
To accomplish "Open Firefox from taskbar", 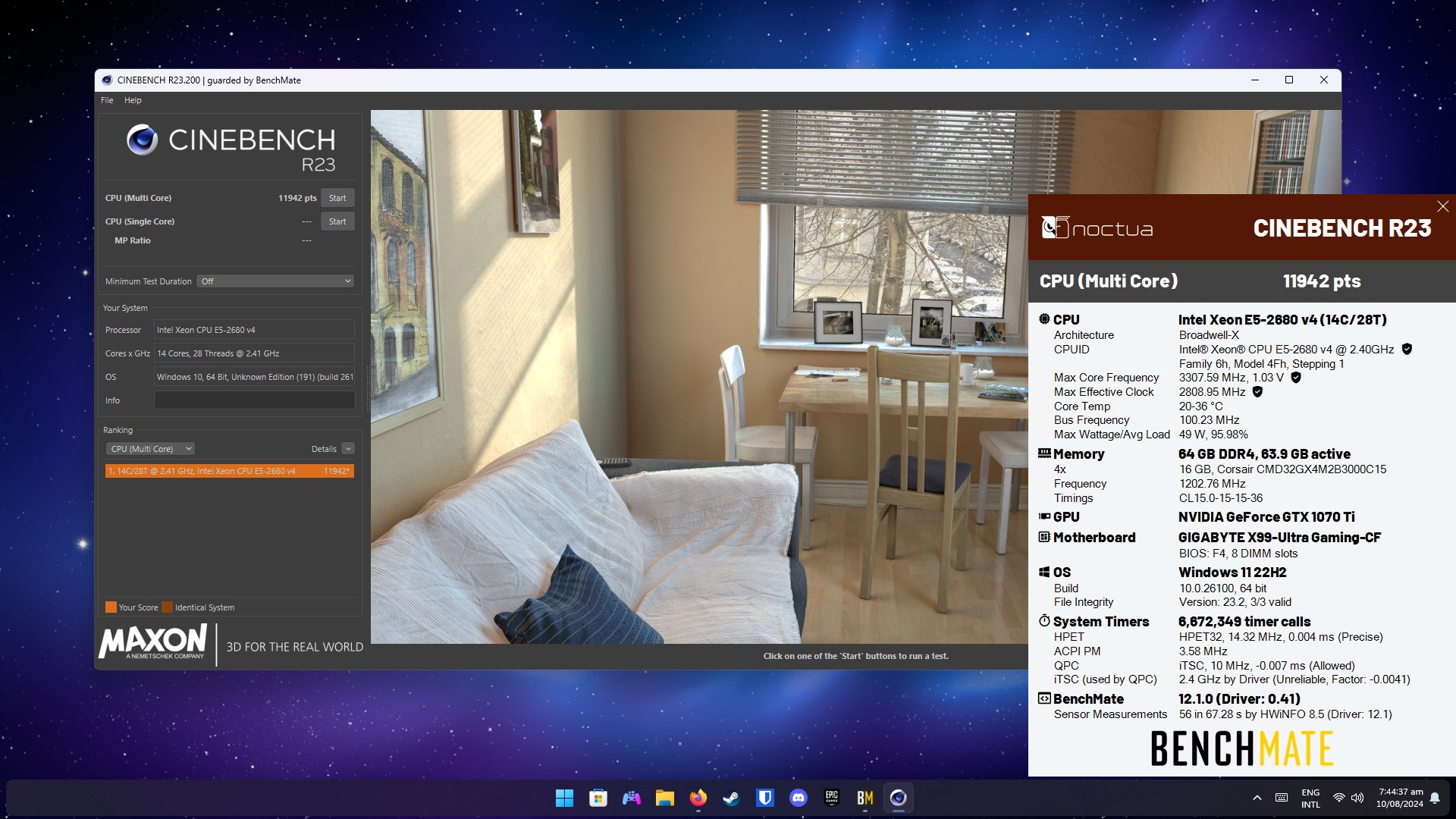I will tap(698, 798).
